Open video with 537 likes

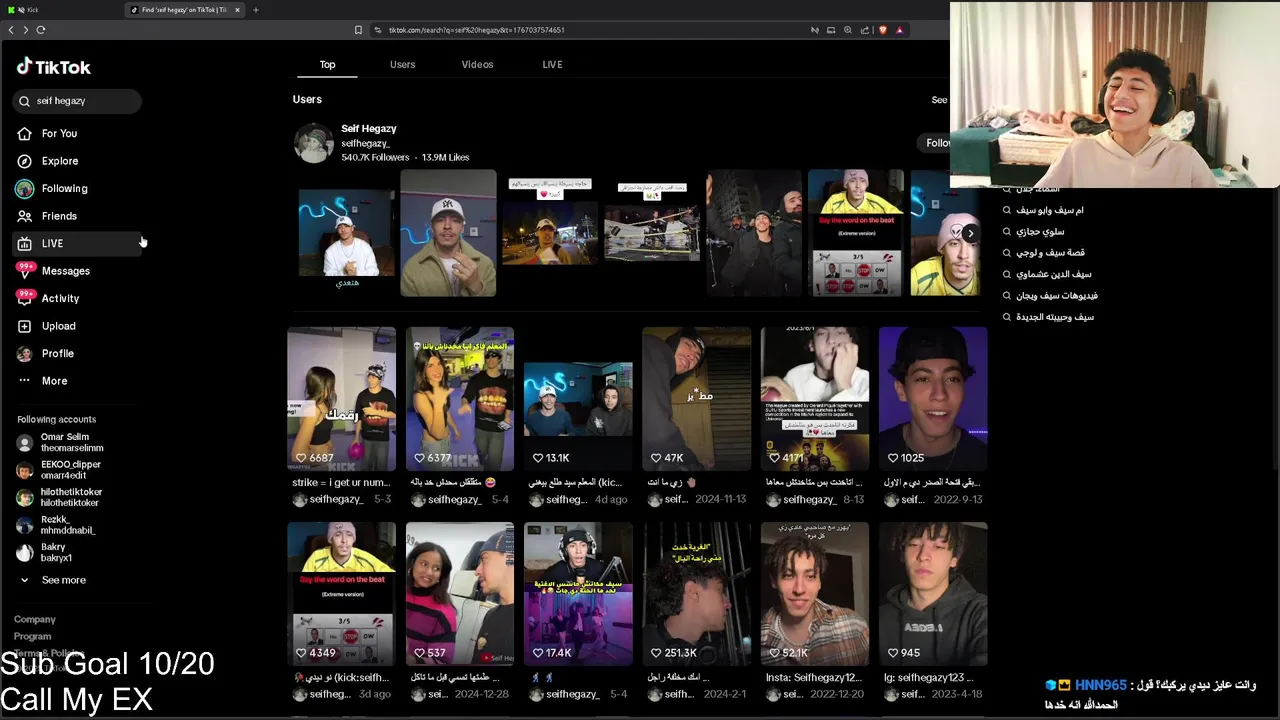click(460, 594)
